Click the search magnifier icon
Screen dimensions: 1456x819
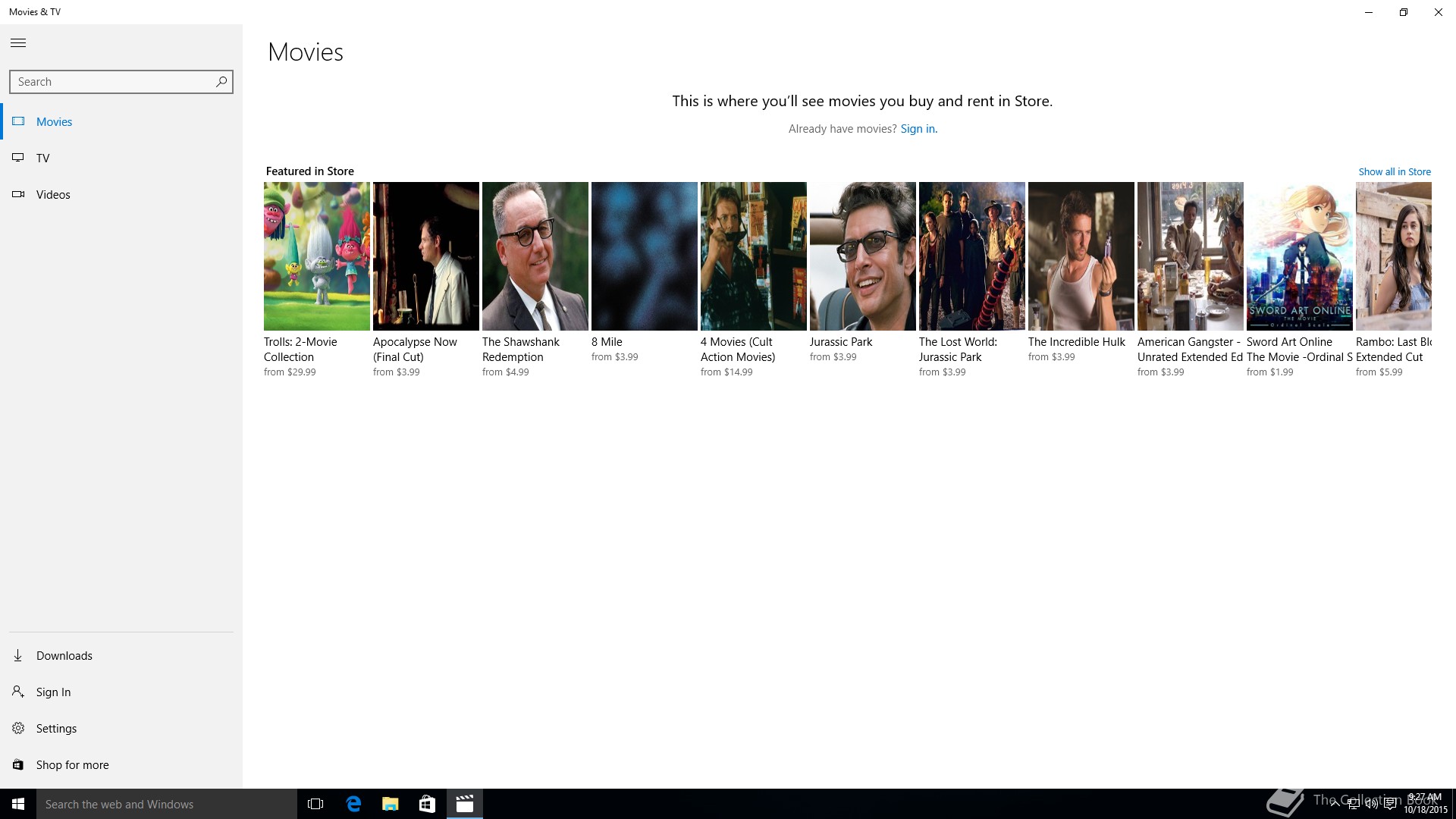221,82
